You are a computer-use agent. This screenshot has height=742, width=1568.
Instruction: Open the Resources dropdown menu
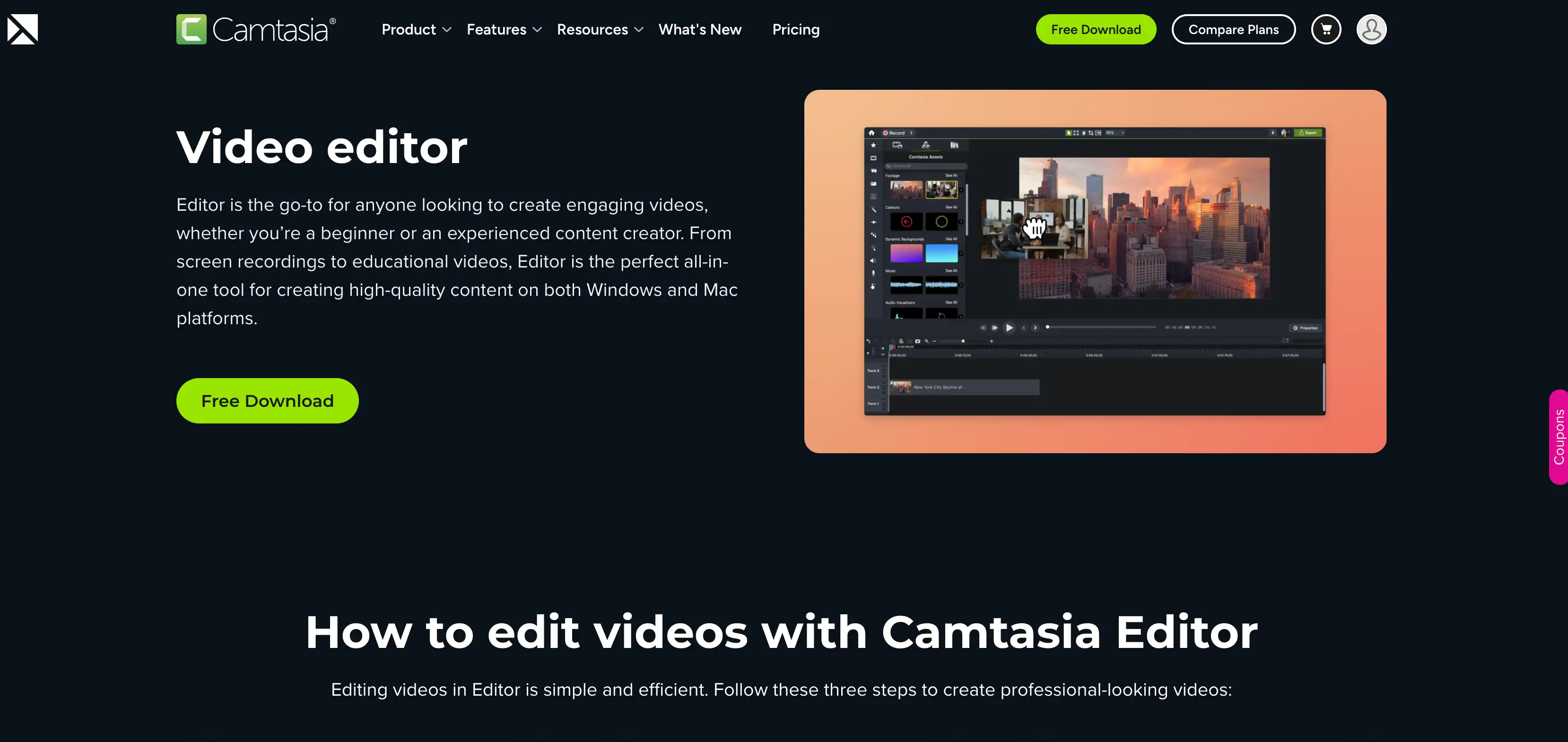click(592, 29)
